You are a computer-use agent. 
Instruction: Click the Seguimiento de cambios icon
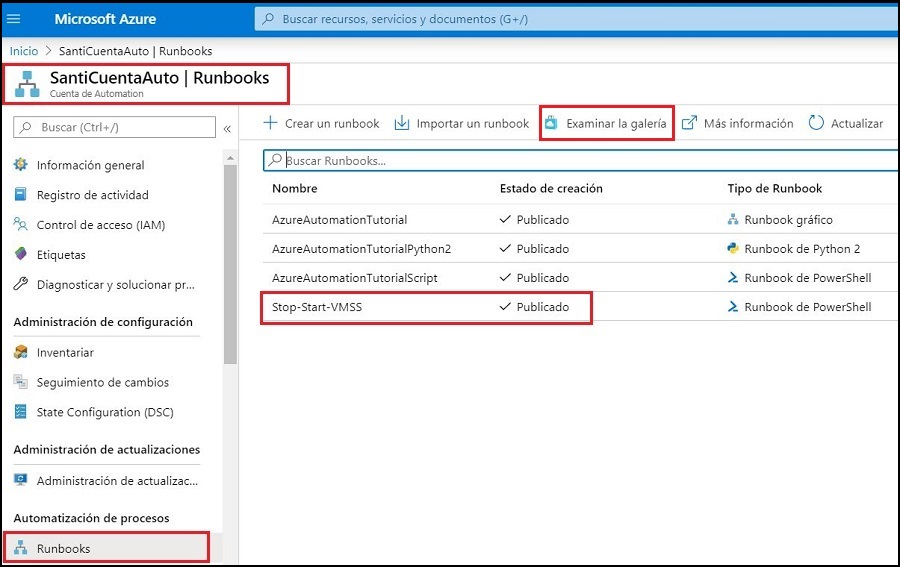[x=21, y=382]
